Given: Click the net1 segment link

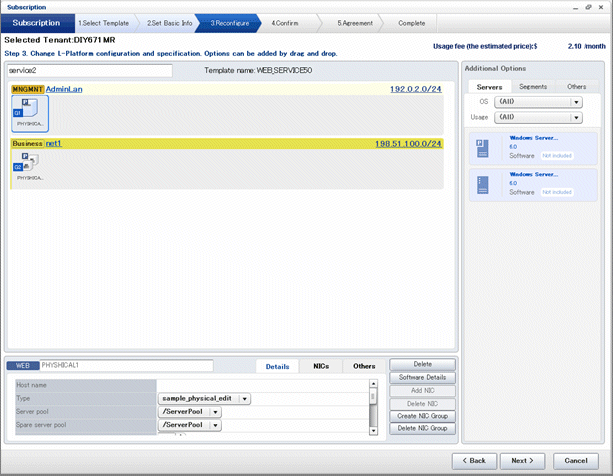Looking at the screenshot, I should (53, 143).
